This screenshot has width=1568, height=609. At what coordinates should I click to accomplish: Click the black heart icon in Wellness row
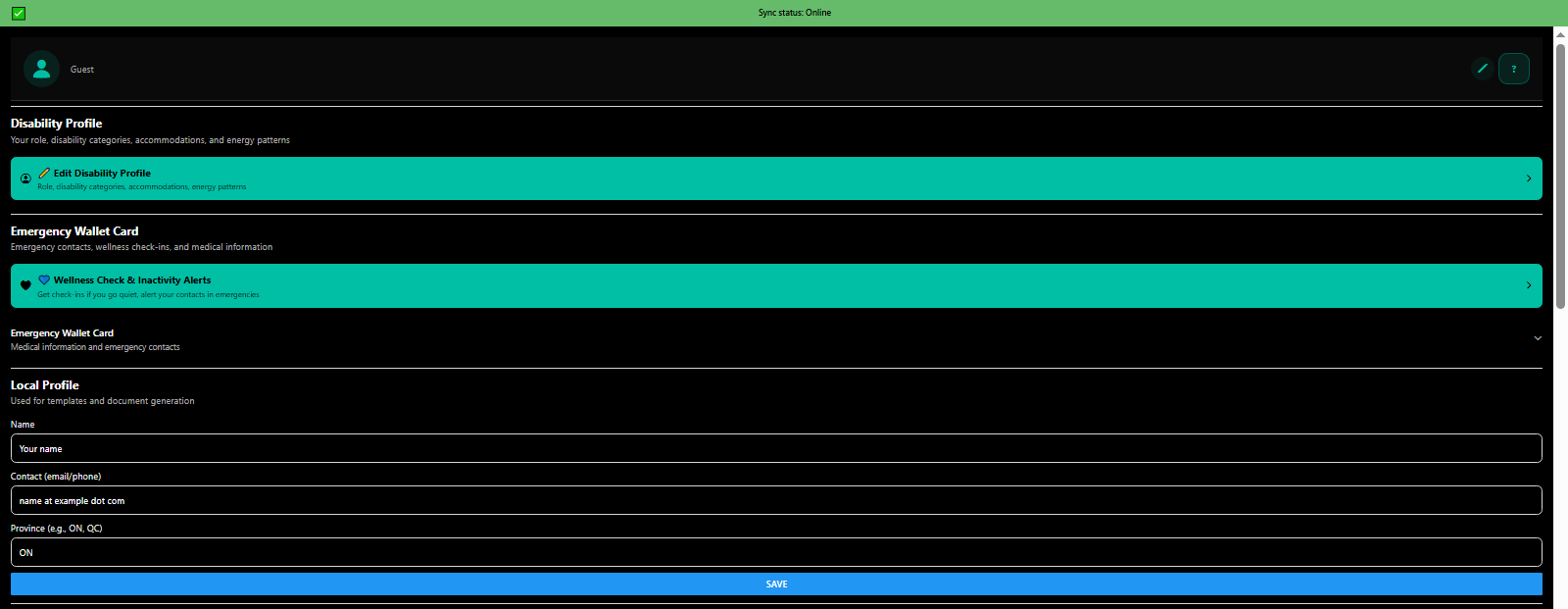[25, 285]
